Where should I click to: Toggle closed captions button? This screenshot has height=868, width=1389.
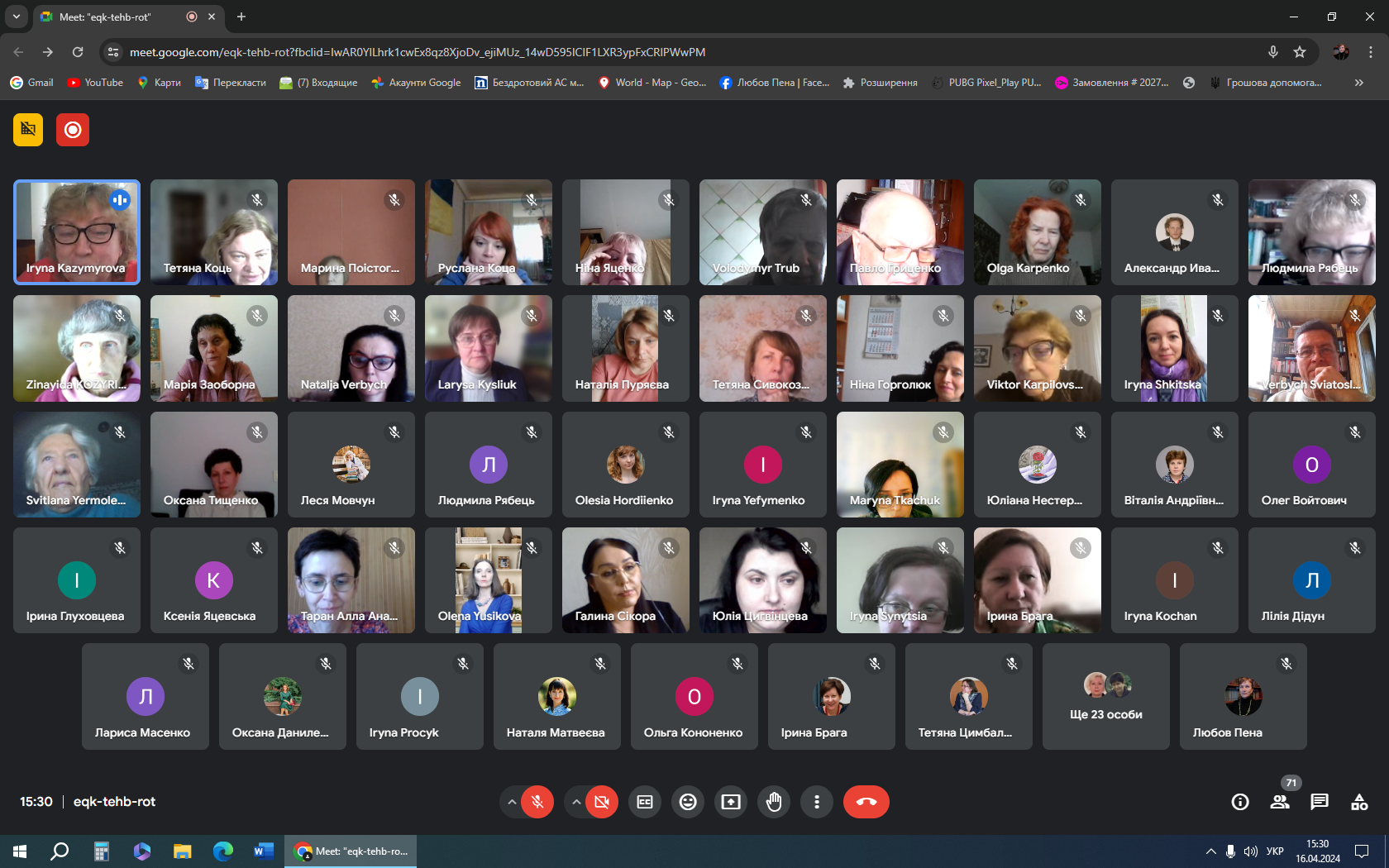[x=645, y=802]
